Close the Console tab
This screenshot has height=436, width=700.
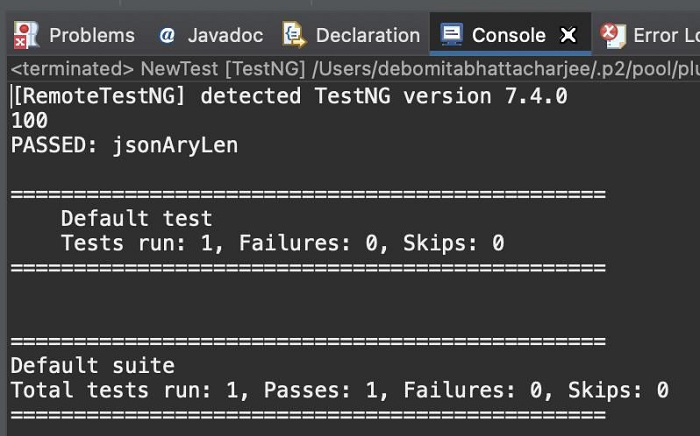[568, 36]
